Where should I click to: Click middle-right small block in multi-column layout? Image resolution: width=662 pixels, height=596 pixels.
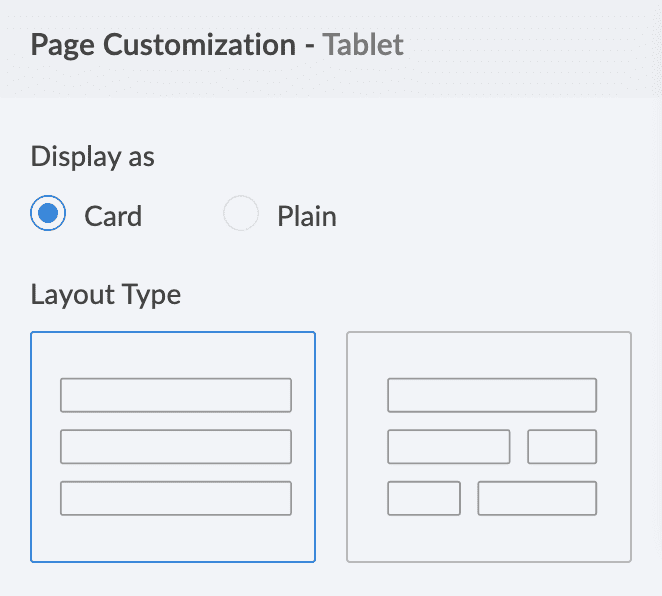pos(562,446)
